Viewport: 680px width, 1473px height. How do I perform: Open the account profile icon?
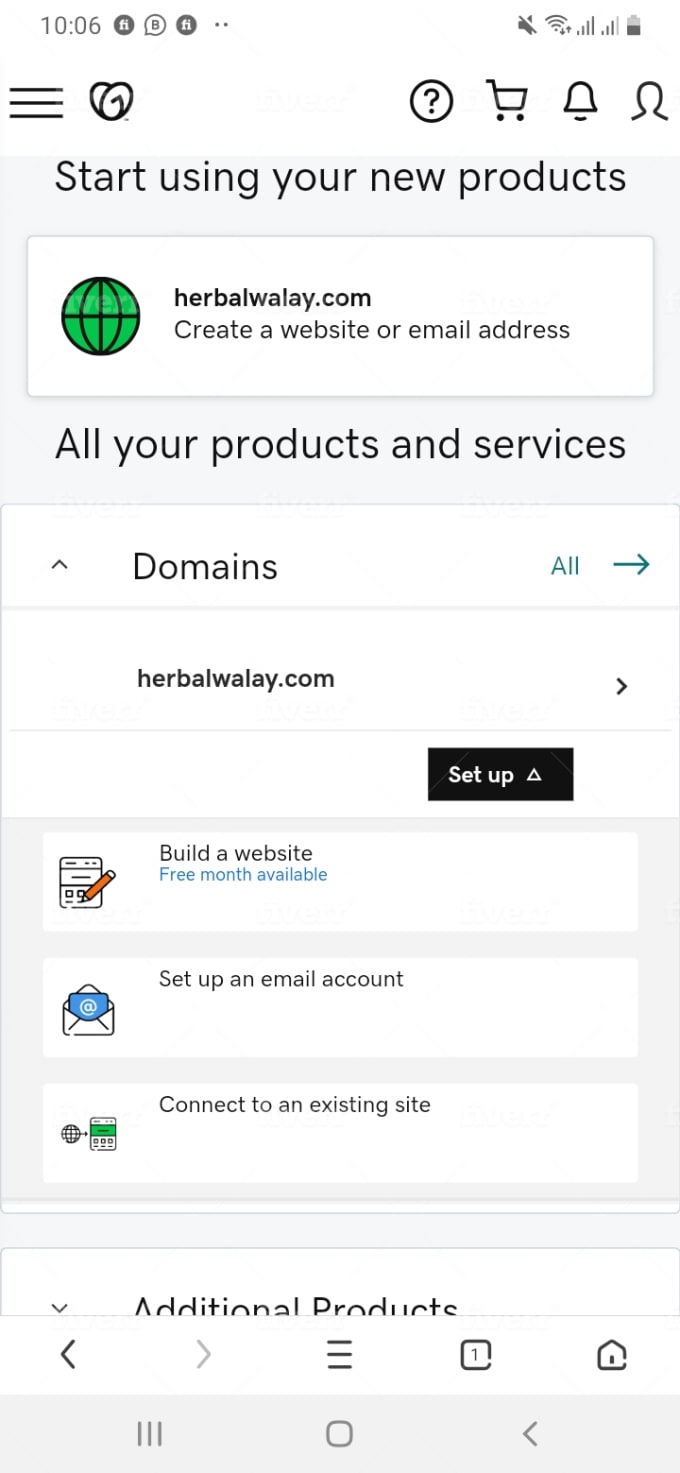[x=649, y=102]
